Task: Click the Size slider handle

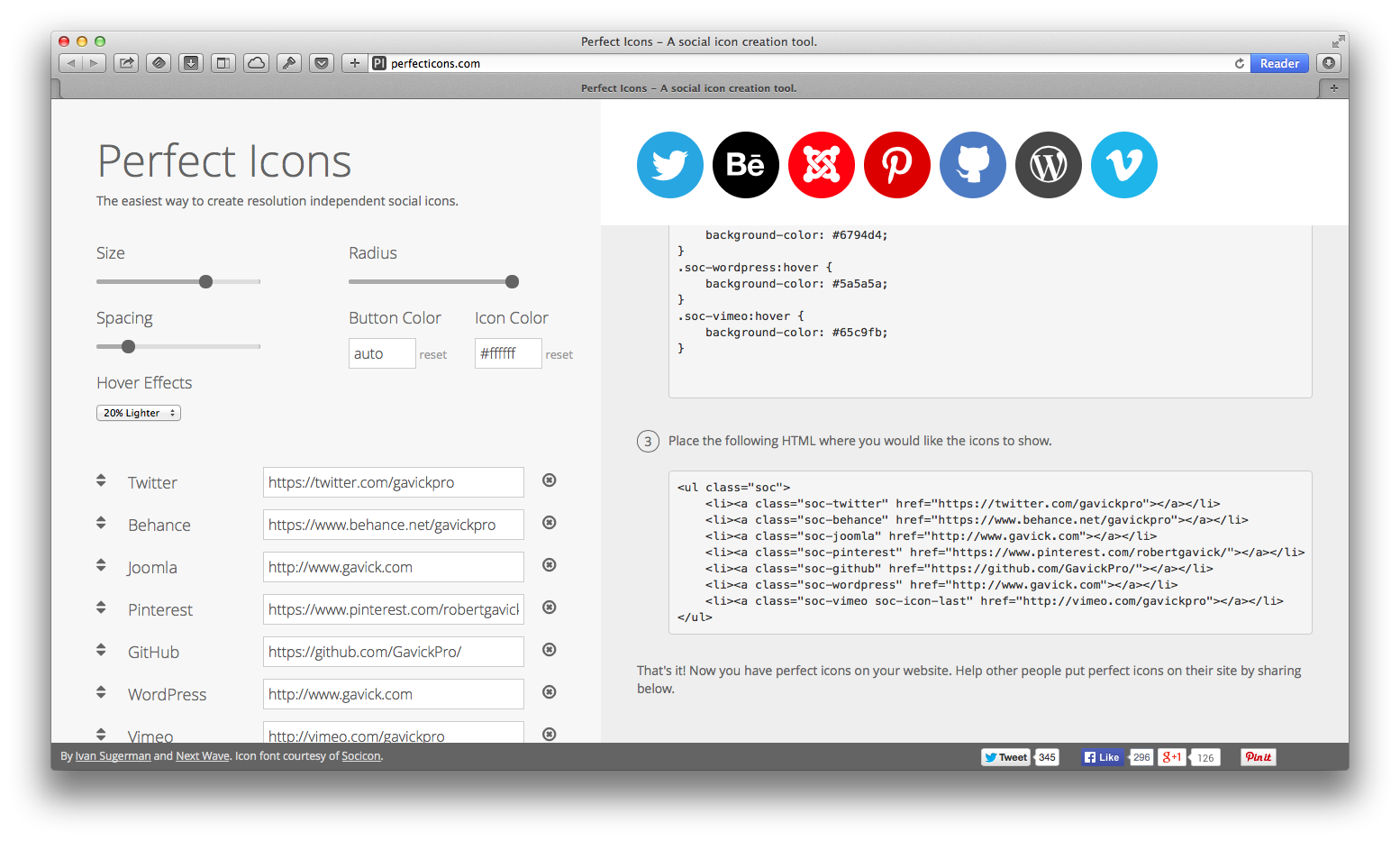Action: point(205,282)
